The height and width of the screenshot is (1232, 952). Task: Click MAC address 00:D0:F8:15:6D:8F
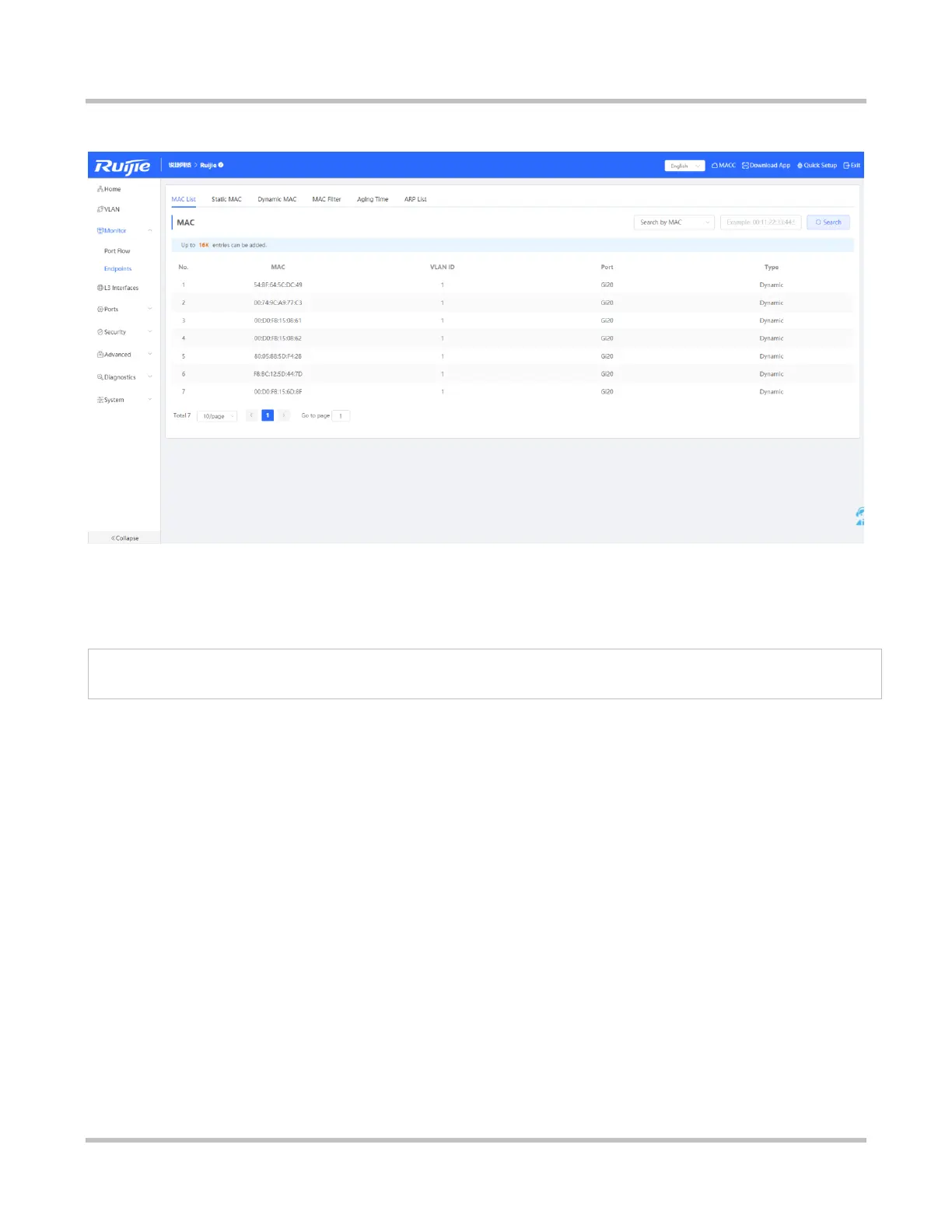[278, 393]
